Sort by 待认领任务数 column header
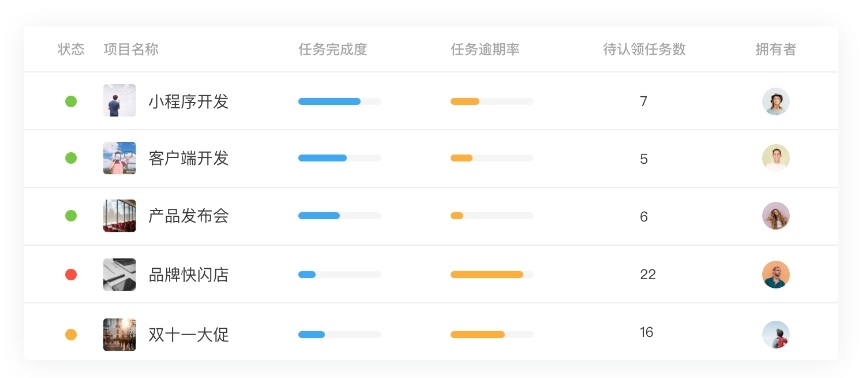 (644, 49)
